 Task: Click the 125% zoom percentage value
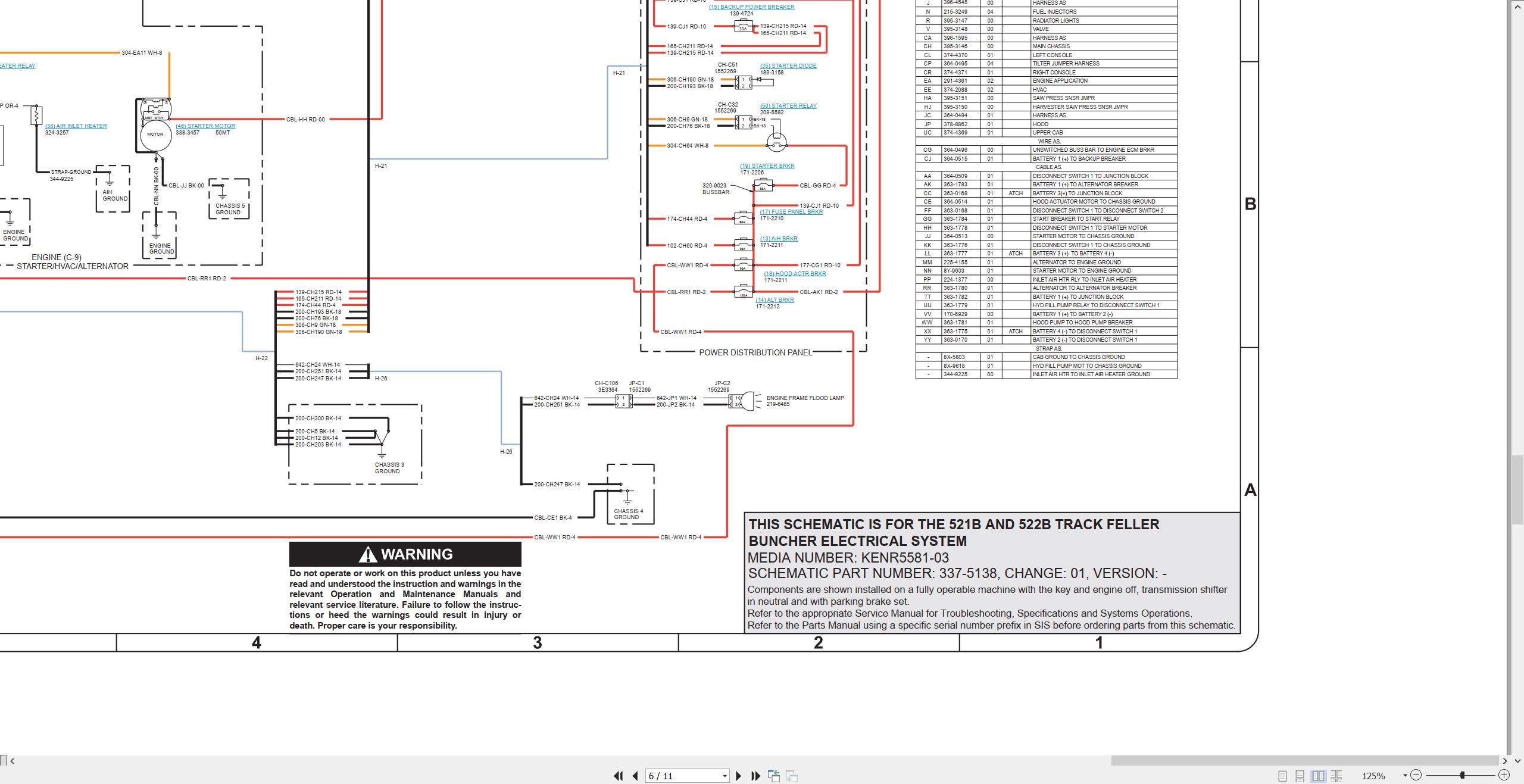tap(1373, 776)
